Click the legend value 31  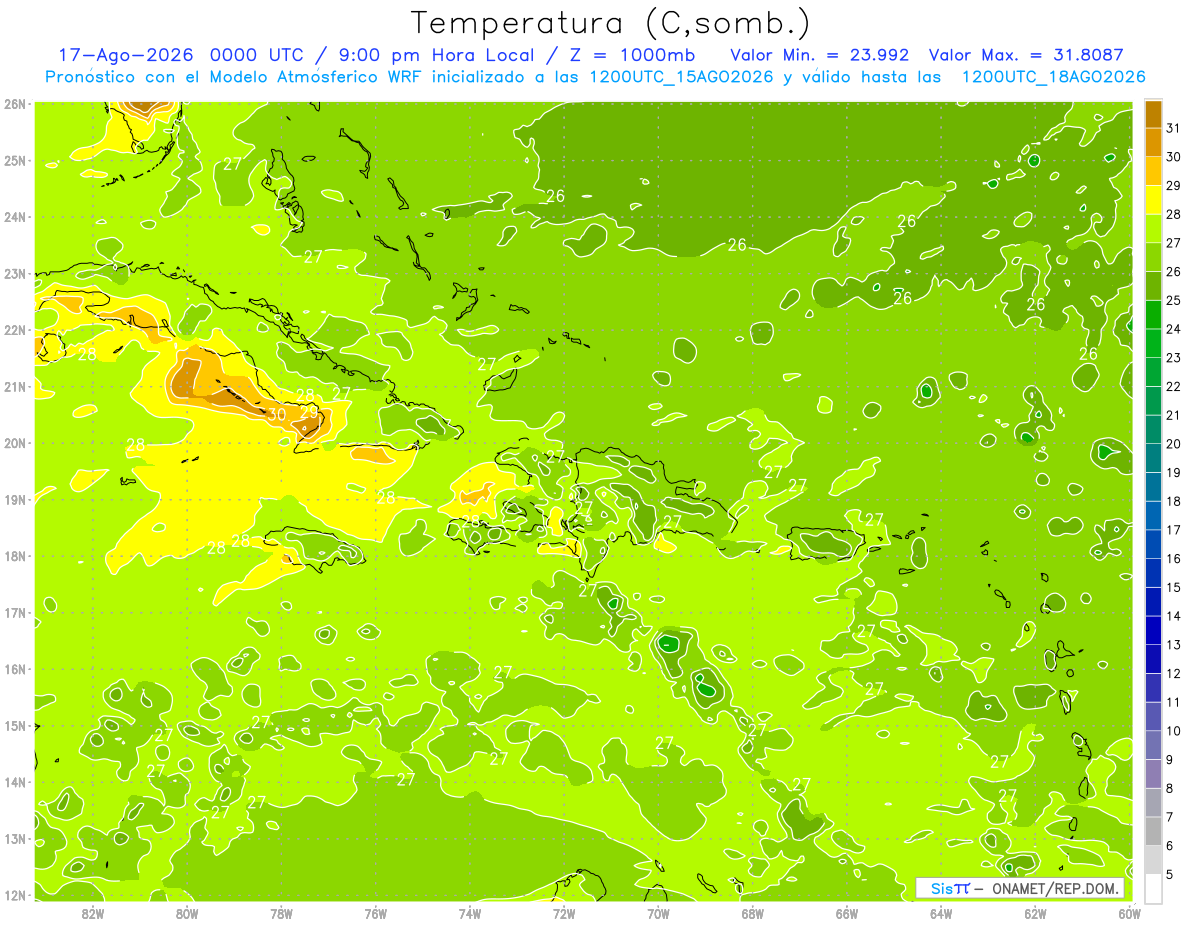click(1174, 127)
